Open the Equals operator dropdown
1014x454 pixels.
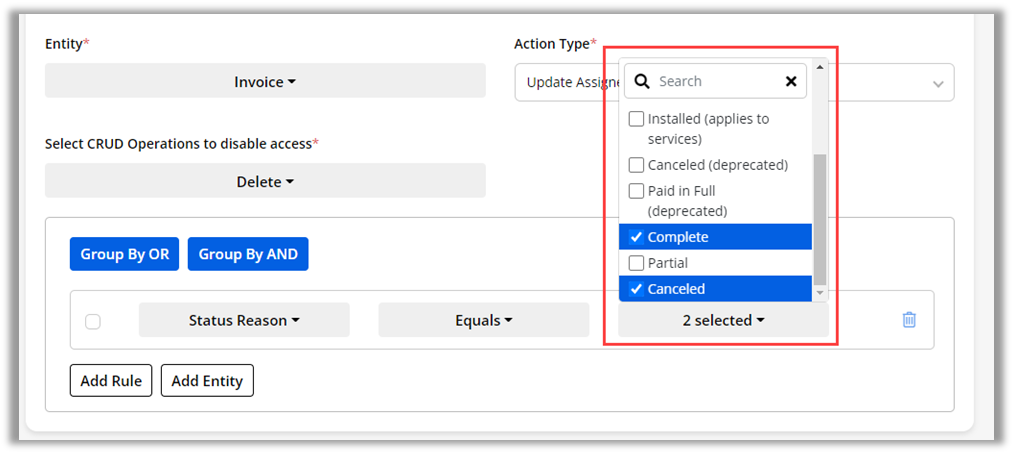pyautogui.click(x=484, y=321)
